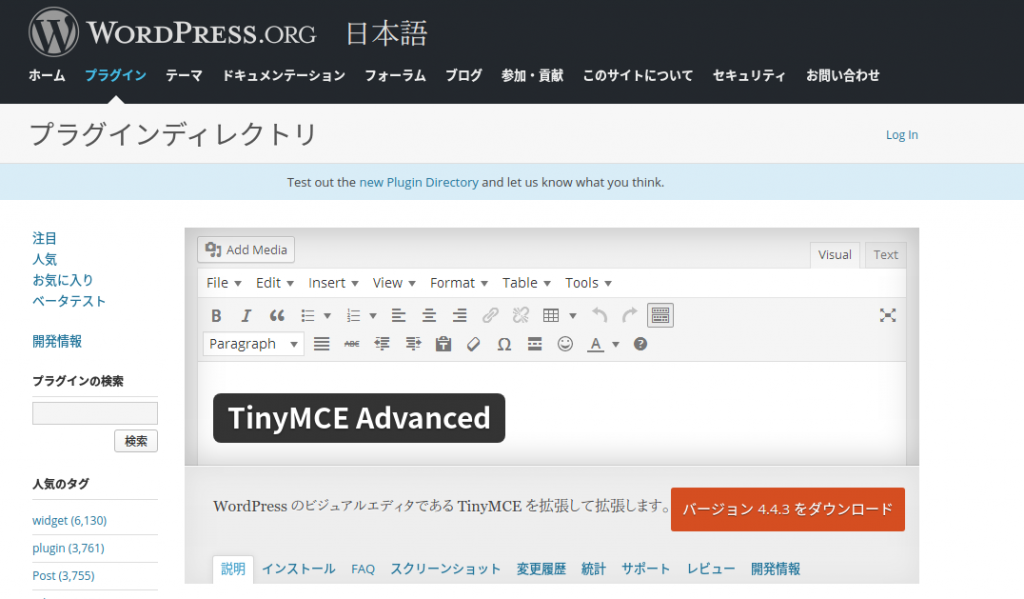Click the Add Media button
The height and width of the screenshot is (599, 1024).
pos(246,250)
